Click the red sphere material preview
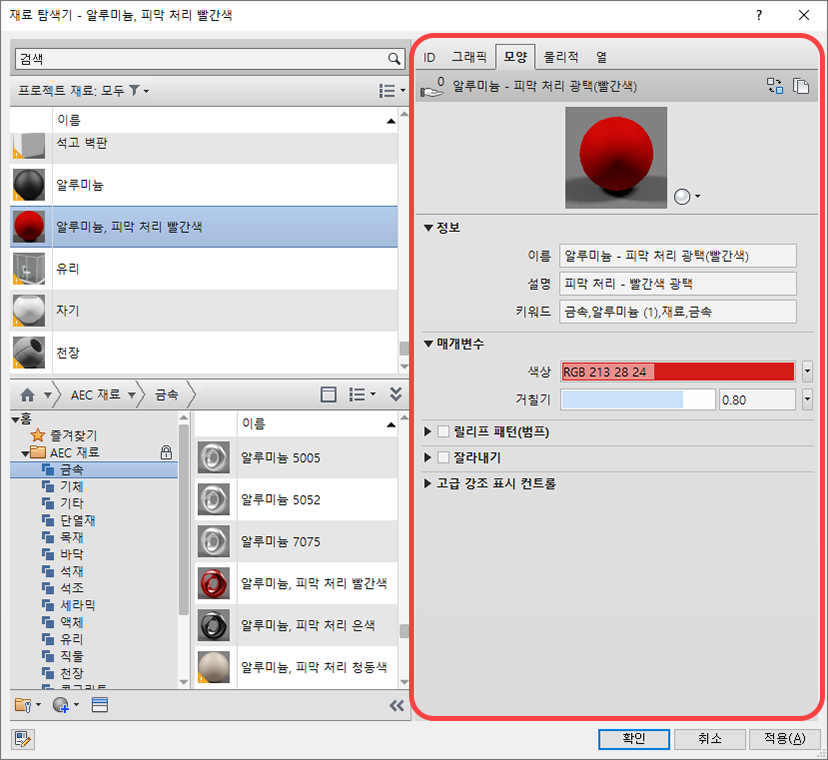 tap(616, 157)
